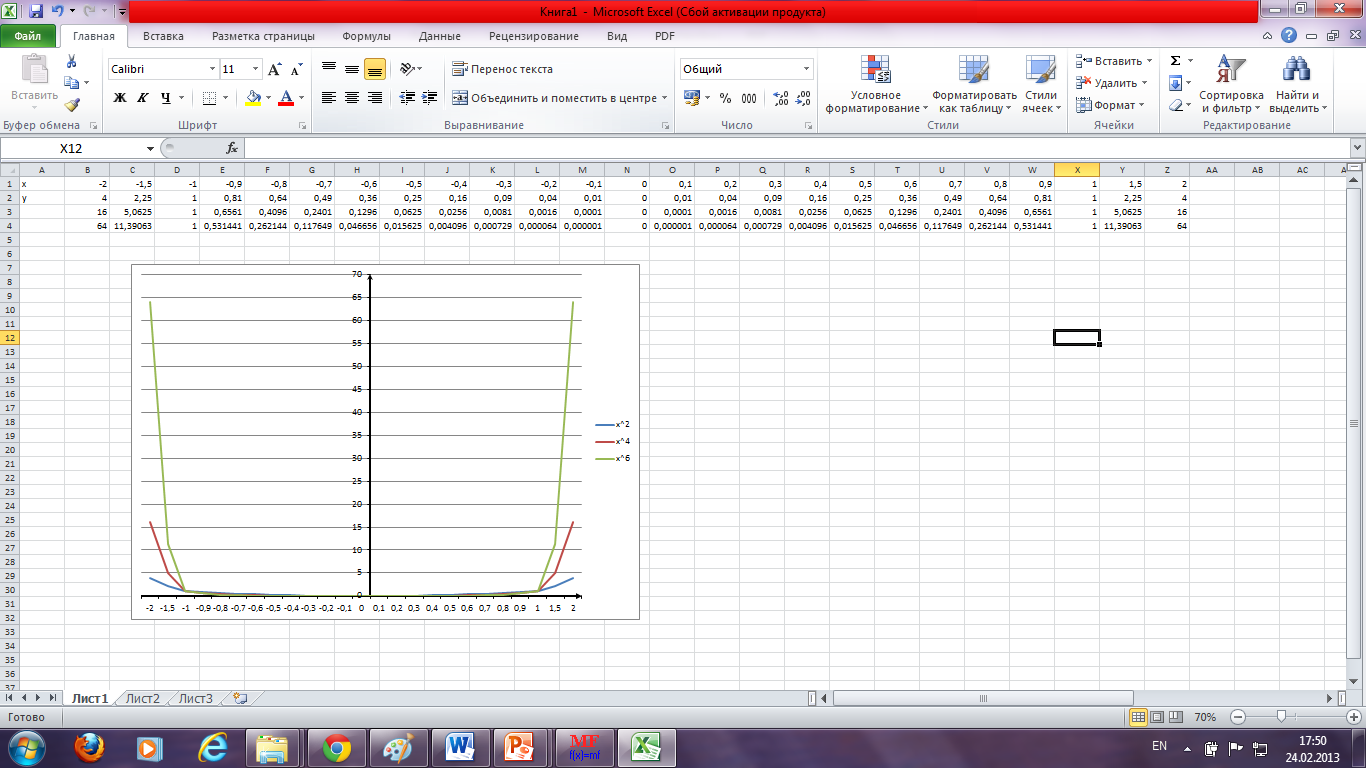
Task: Switch to the Формулы tab
Action: click(x=366, y=36)
